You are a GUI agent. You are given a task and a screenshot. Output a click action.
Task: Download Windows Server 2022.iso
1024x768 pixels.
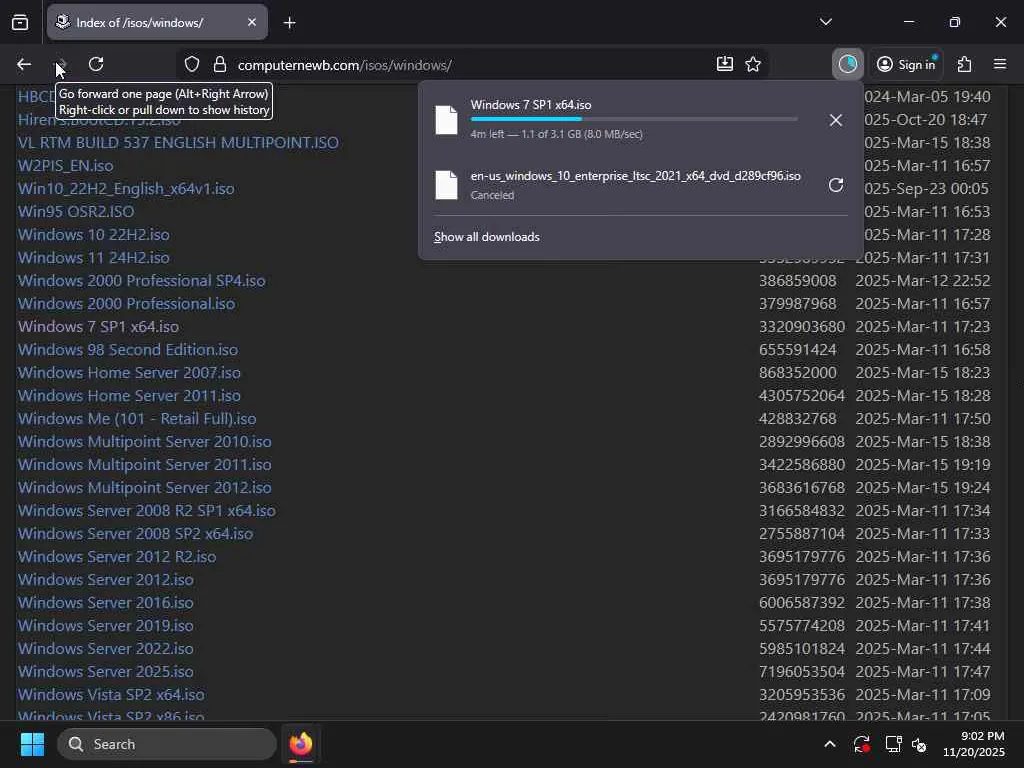point(106,648)
